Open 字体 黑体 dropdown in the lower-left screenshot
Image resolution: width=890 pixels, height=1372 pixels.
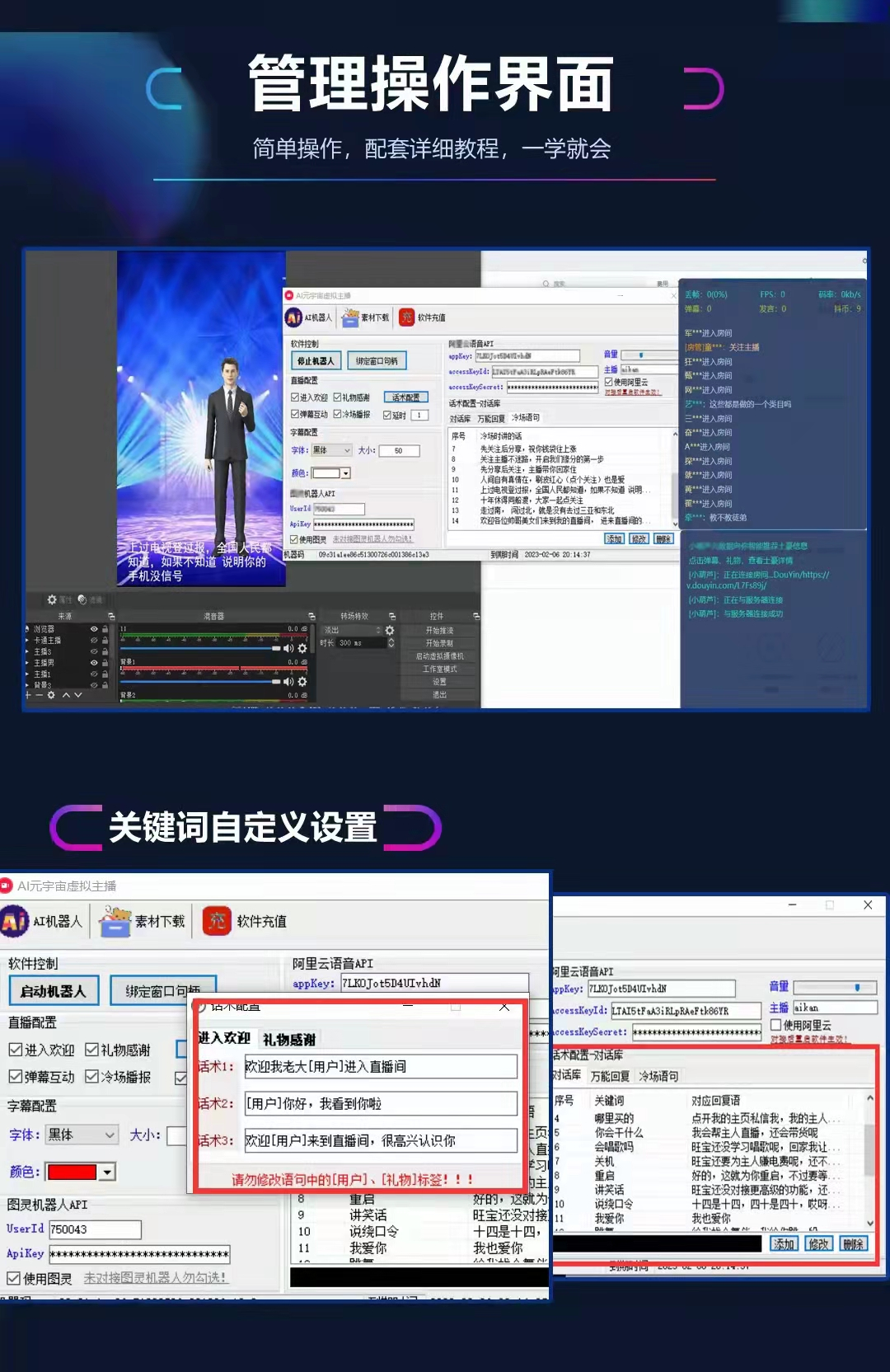82,1135
